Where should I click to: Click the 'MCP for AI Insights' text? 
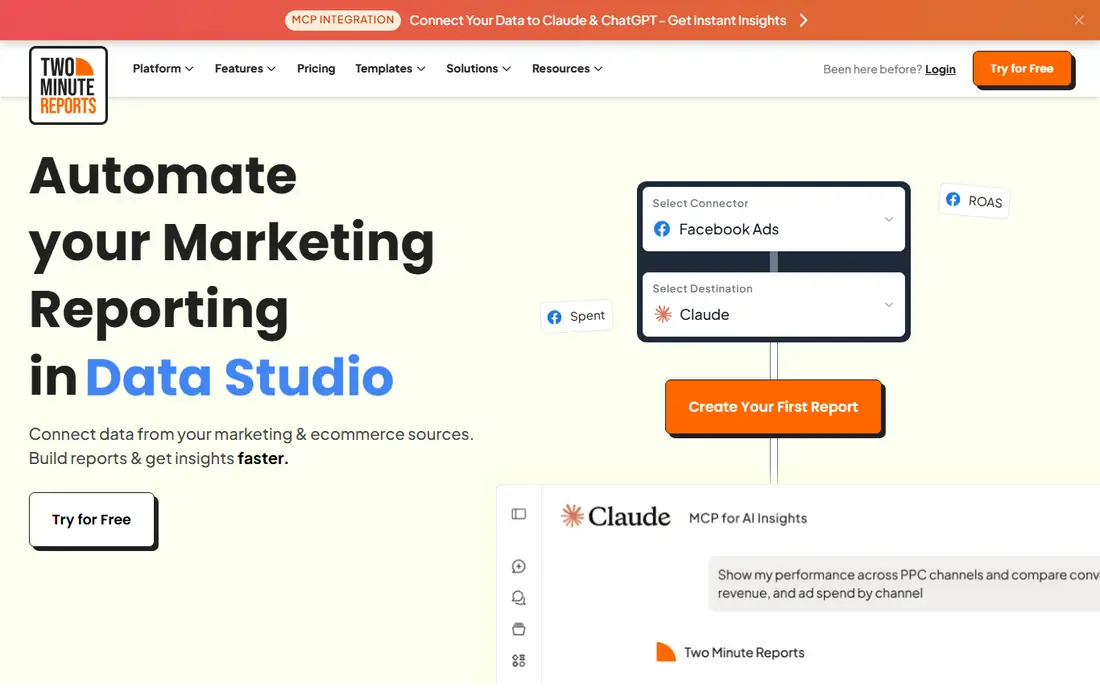748,518
